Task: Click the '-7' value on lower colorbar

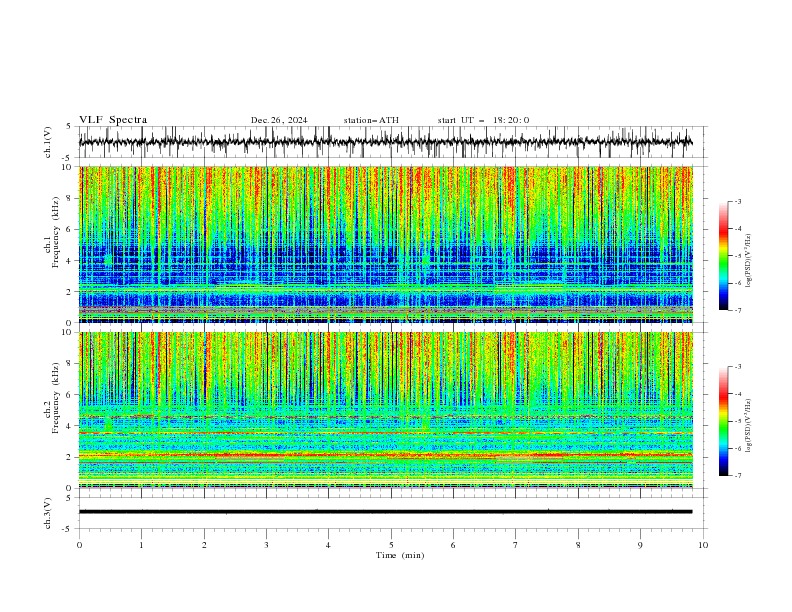Action: click(x=737, y=476)
